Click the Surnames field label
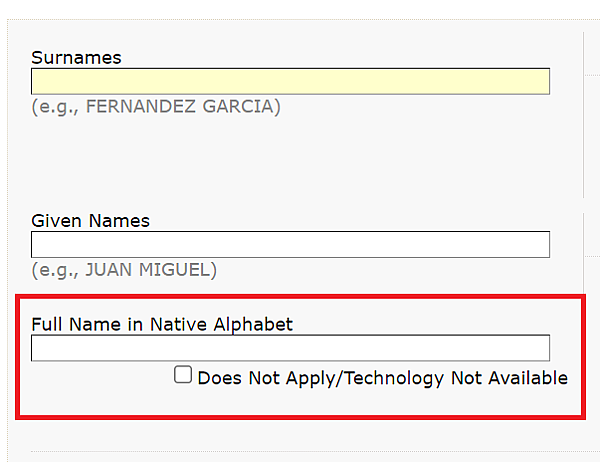Viewport: 600px width, 462px height. point(76,58)
